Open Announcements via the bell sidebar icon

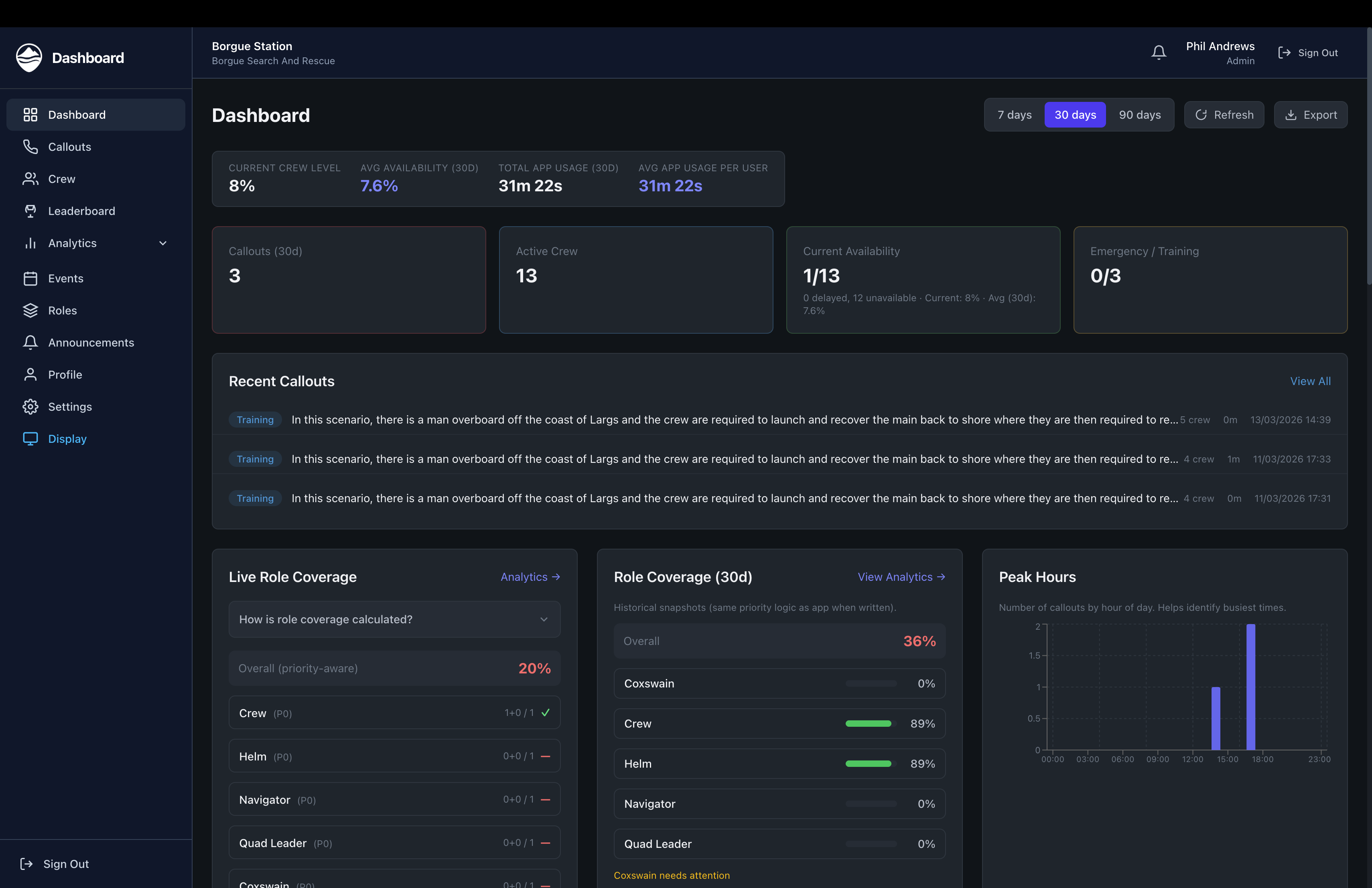pyautogui.click(x=31, y=342)
